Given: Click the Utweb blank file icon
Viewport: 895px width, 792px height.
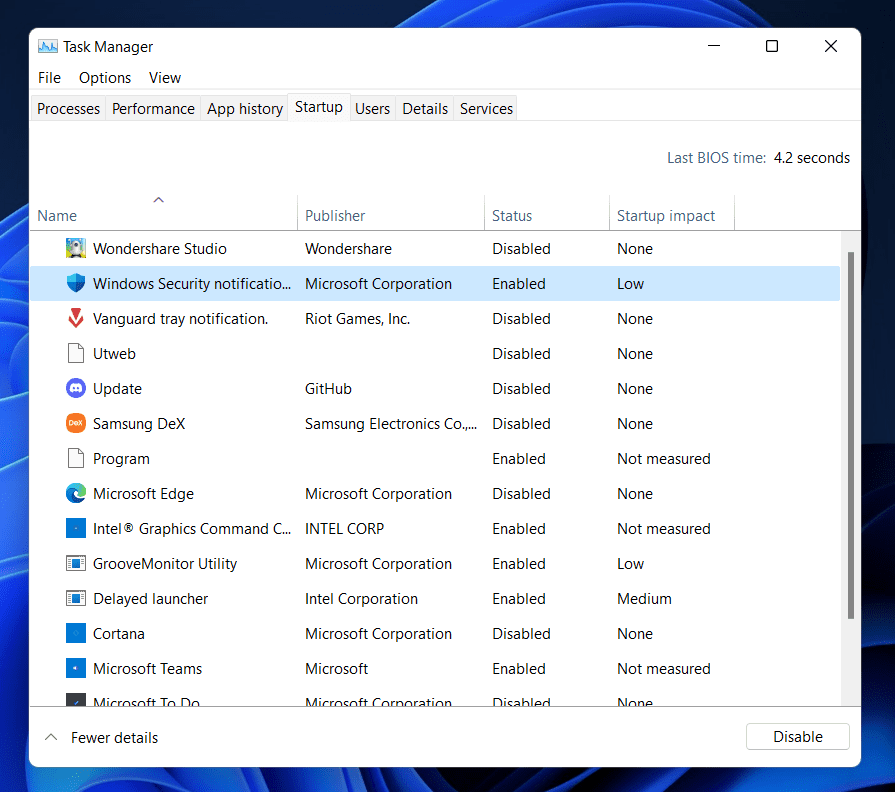Looking at the screenshot, I should point(75,353).
